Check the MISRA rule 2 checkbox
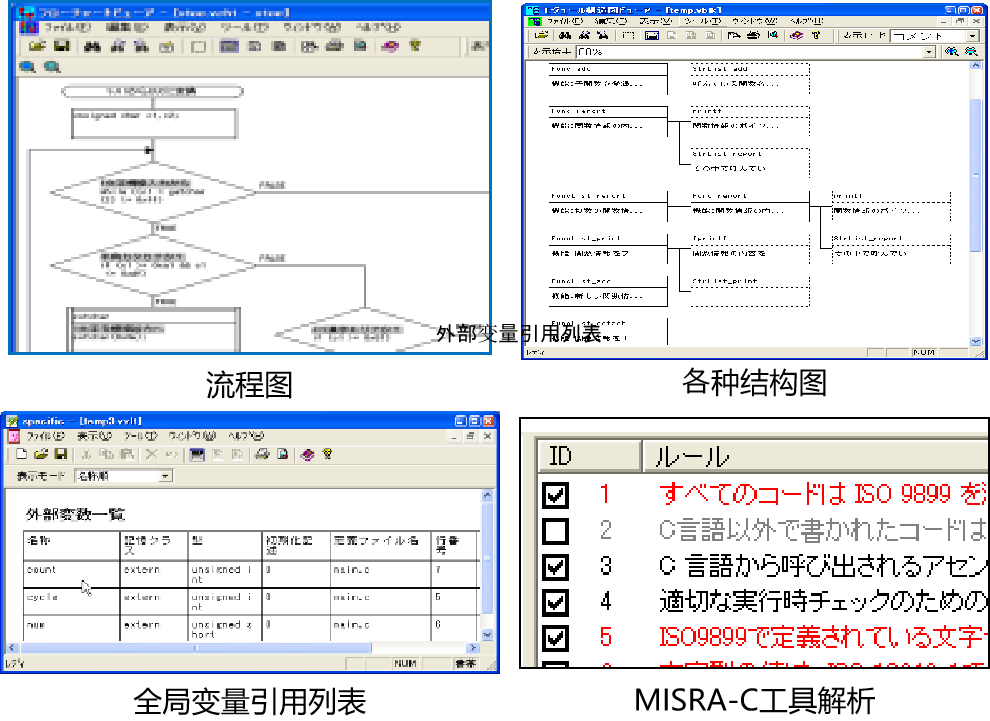The width and height of the screenshot is (990, 721). pos(556,531)
